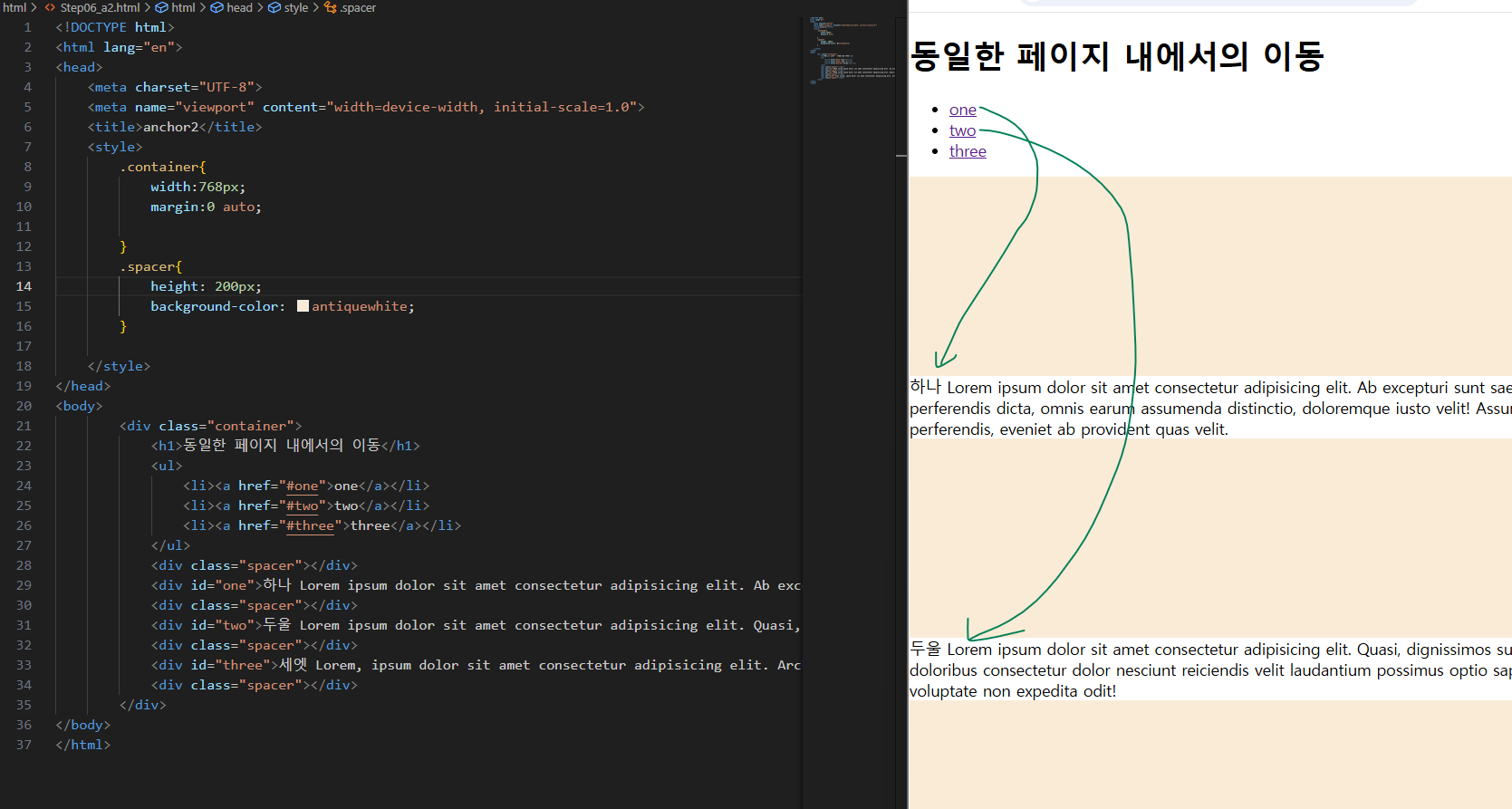Click the <ul> opening tag line

[167, 466]
